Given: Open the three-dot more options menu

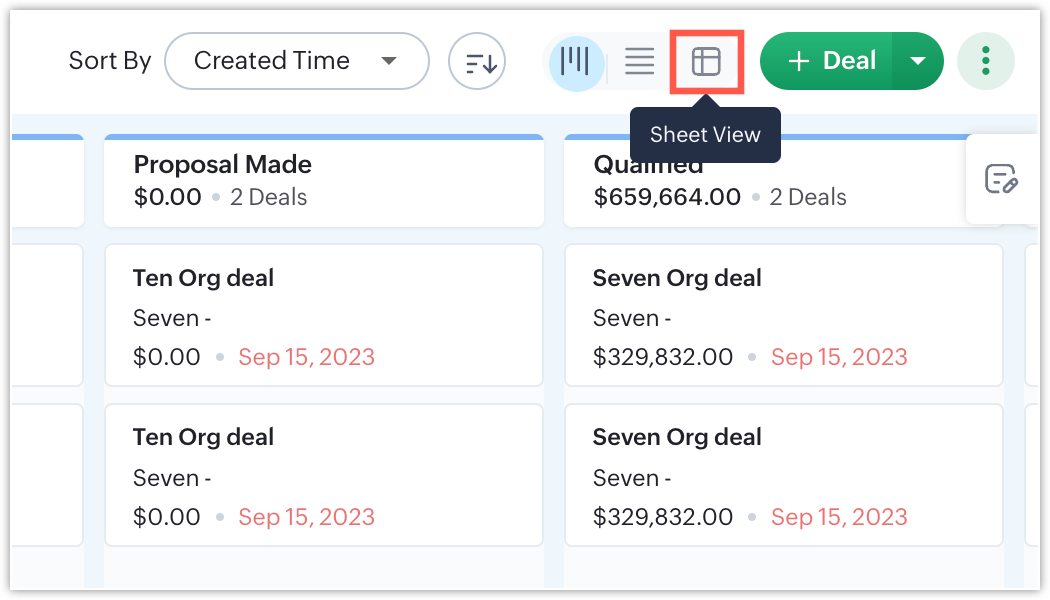Looking at the screenshot, I should coord(986,61).
